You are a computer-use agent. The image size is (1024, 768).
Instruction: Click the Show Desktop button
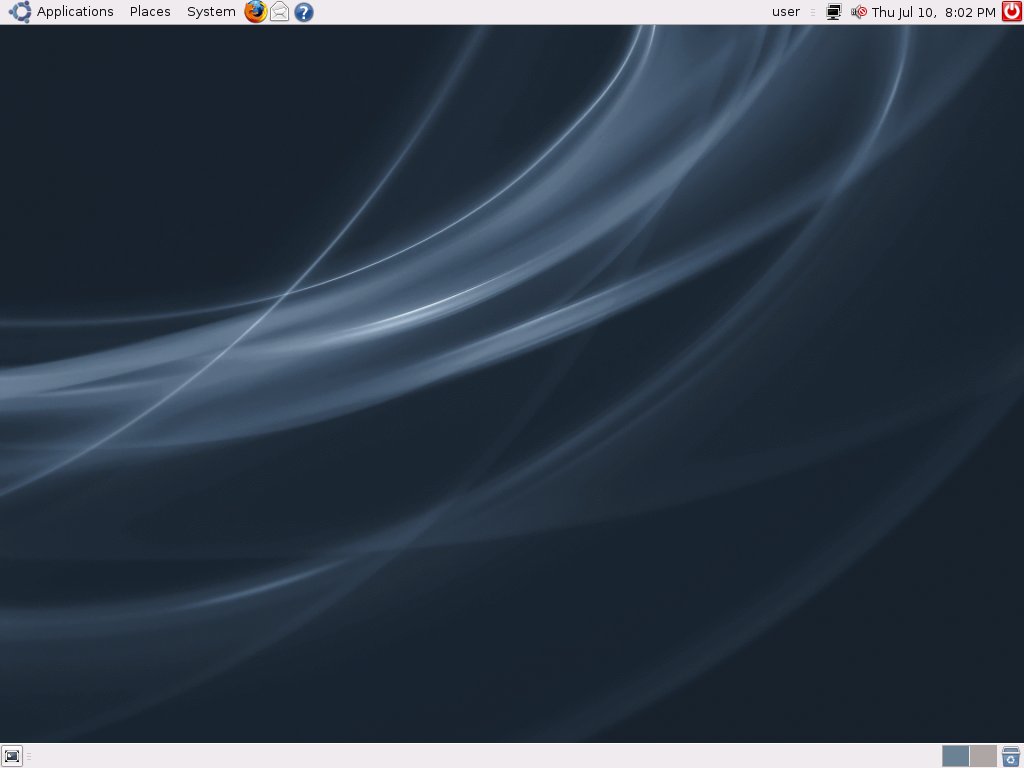point(12,756)
